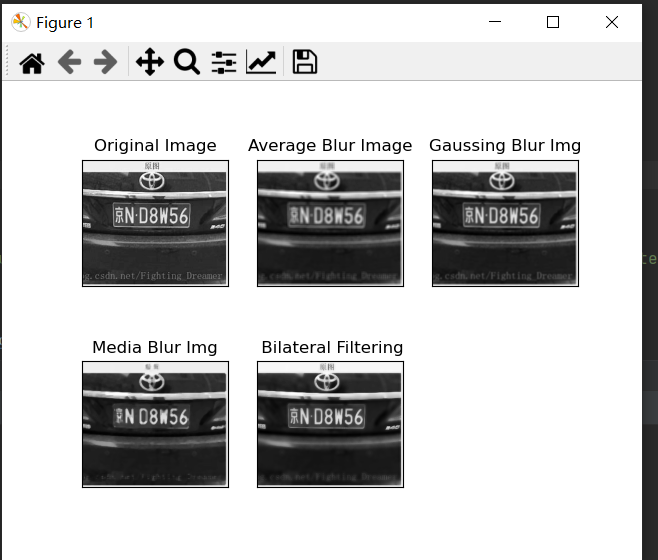Viewport: 658px width, 560px height.
Task: Click the matplotlib Figure 1 window icon
Action: click(21, 22)
